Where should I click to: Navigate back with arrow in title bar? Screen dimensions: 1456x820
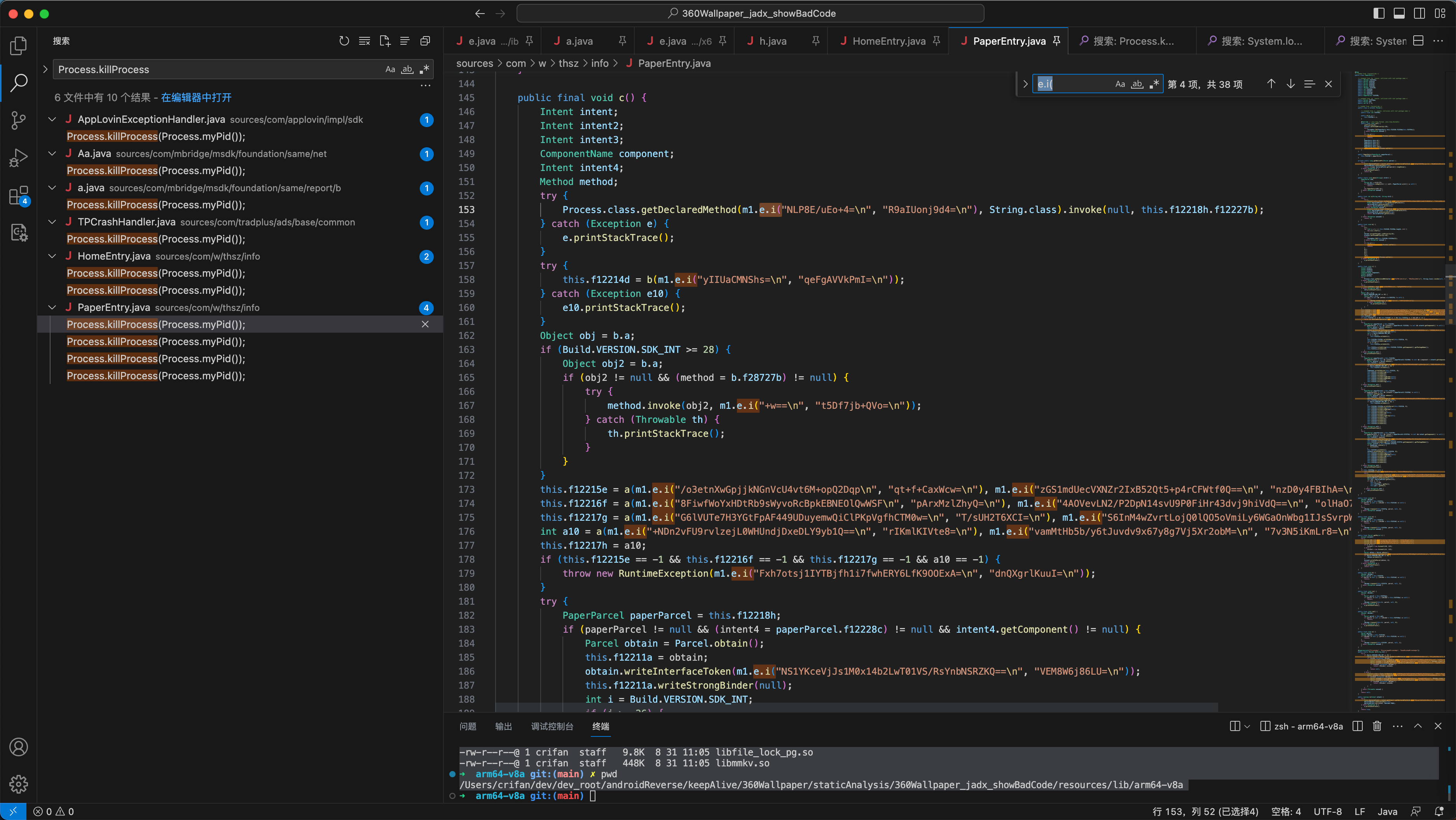tap(480, 13)
